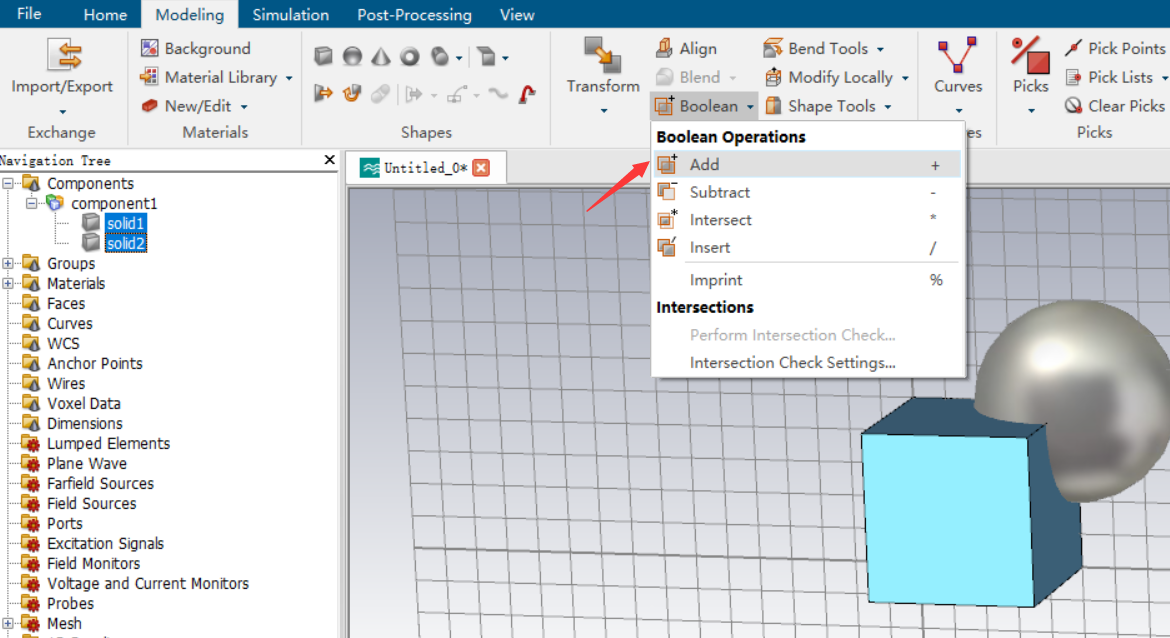The height and width of the screenshot is (638, 1170).
Task: Open the Material Library
Action: pyautogui.click(x=210, y=77)
